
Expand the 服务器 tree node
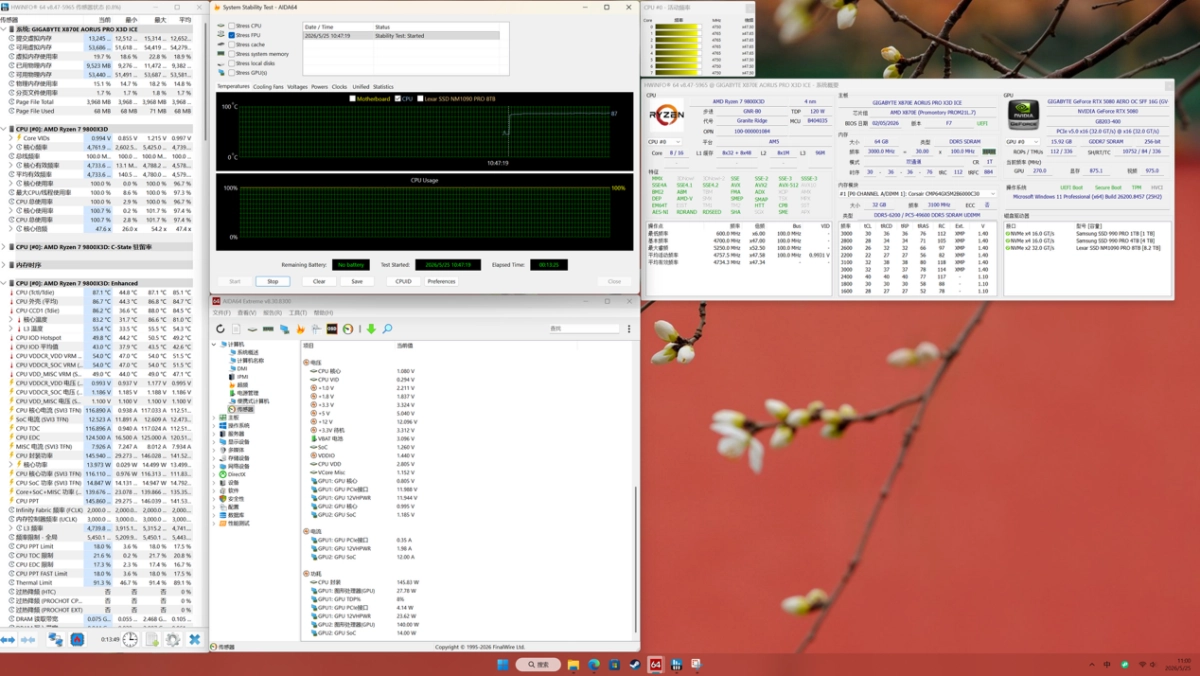(214, 433)
